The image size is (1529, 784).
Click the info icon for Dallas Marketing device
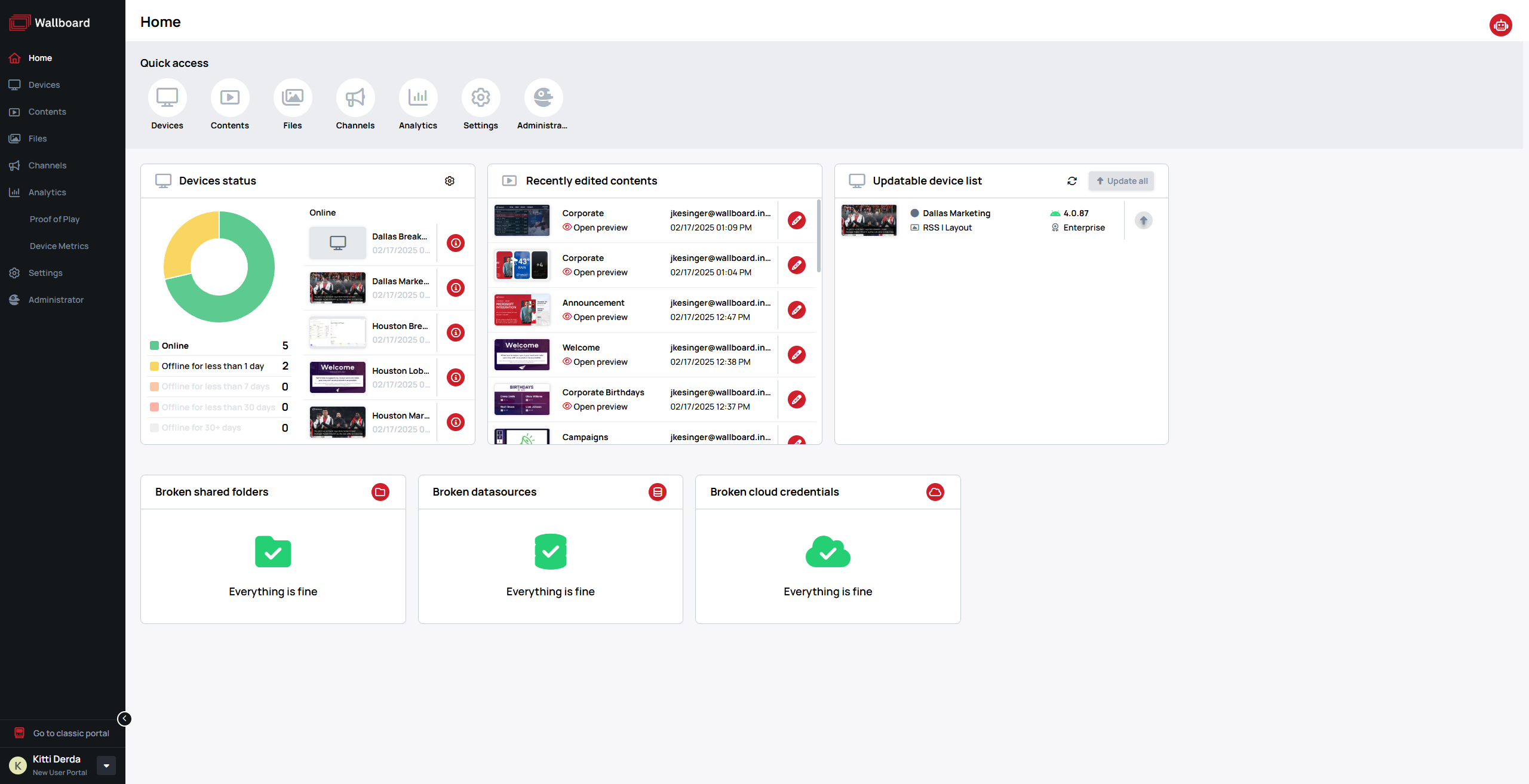(456, 288)
